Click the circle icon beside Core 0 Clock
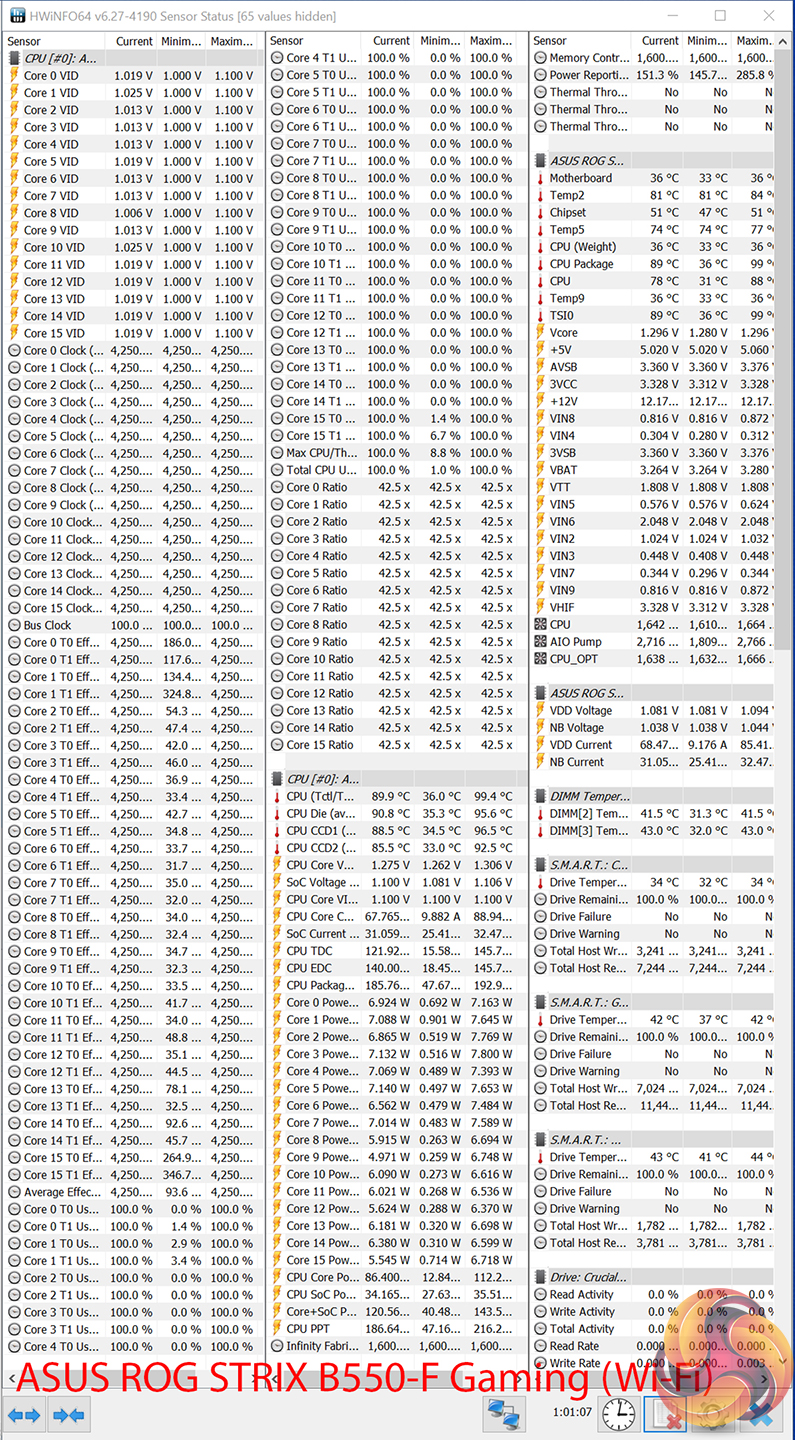Image resolution: width=795 pixels, height=1440 pixels. (x=14, y=350)
